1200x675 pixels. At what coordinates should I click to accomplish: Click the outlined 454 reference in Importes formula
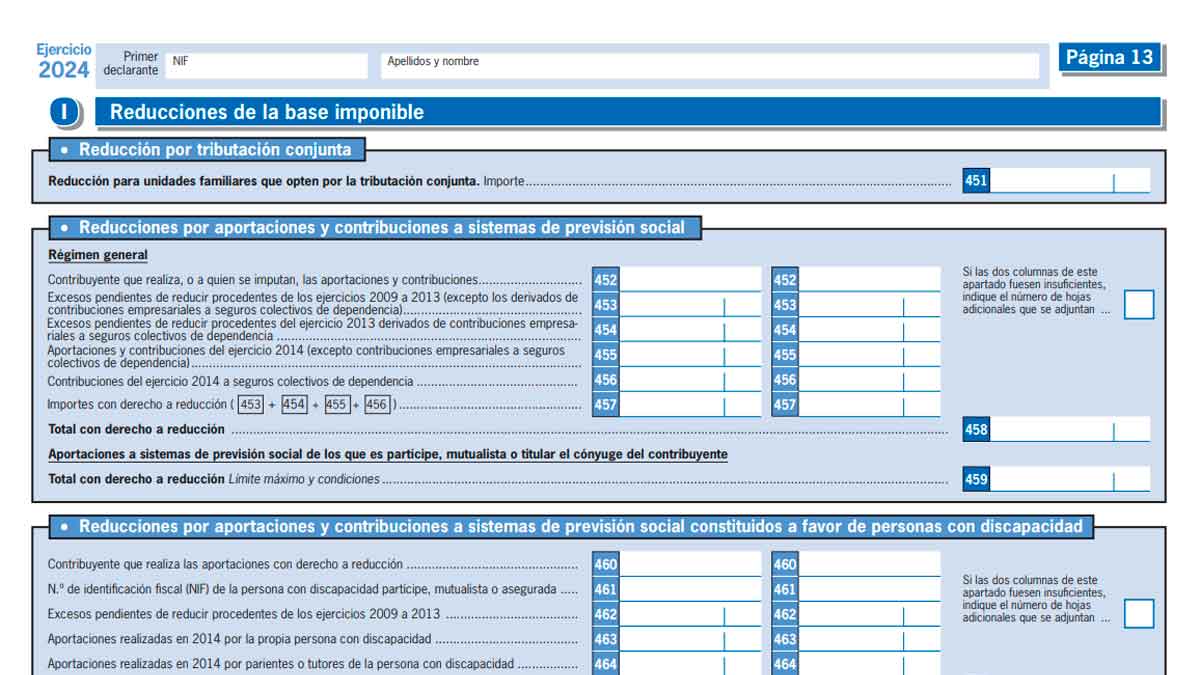click(x=294, y=405)
